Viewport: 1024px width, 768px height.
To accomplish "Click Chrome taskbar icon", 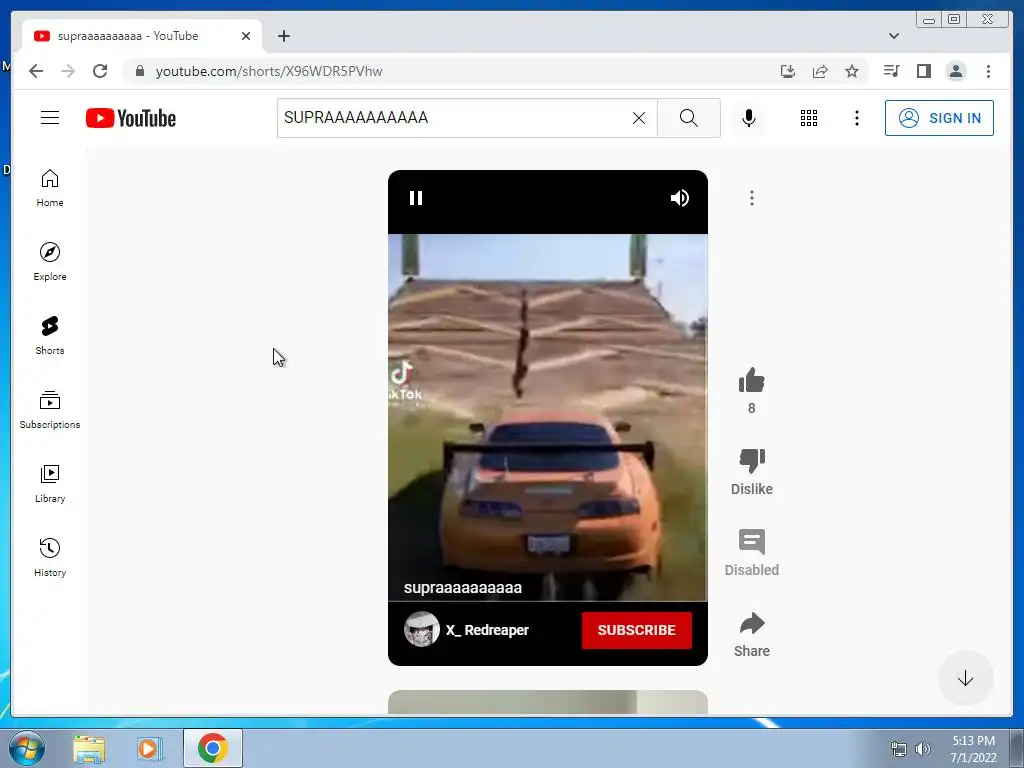I will coord(213,748).
